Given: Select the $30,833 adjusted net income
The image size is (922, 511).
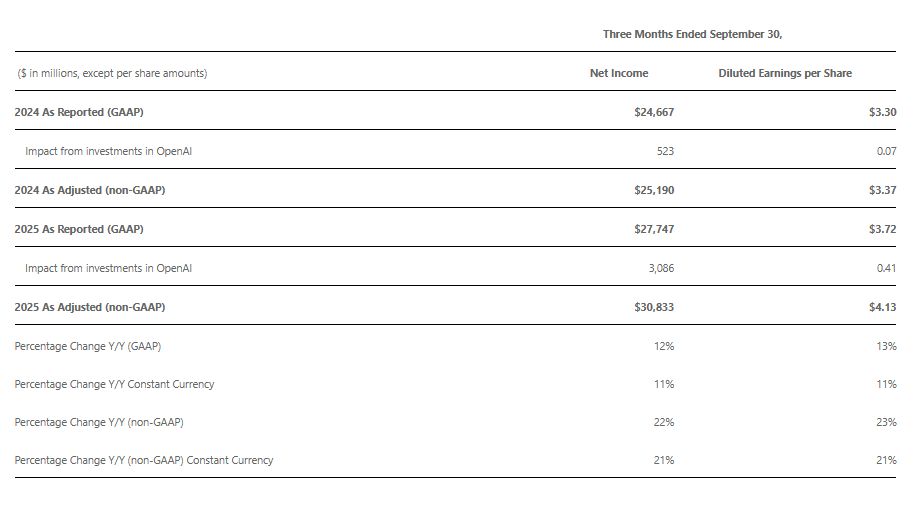Looking at the screenshot, I should [654, 307].
